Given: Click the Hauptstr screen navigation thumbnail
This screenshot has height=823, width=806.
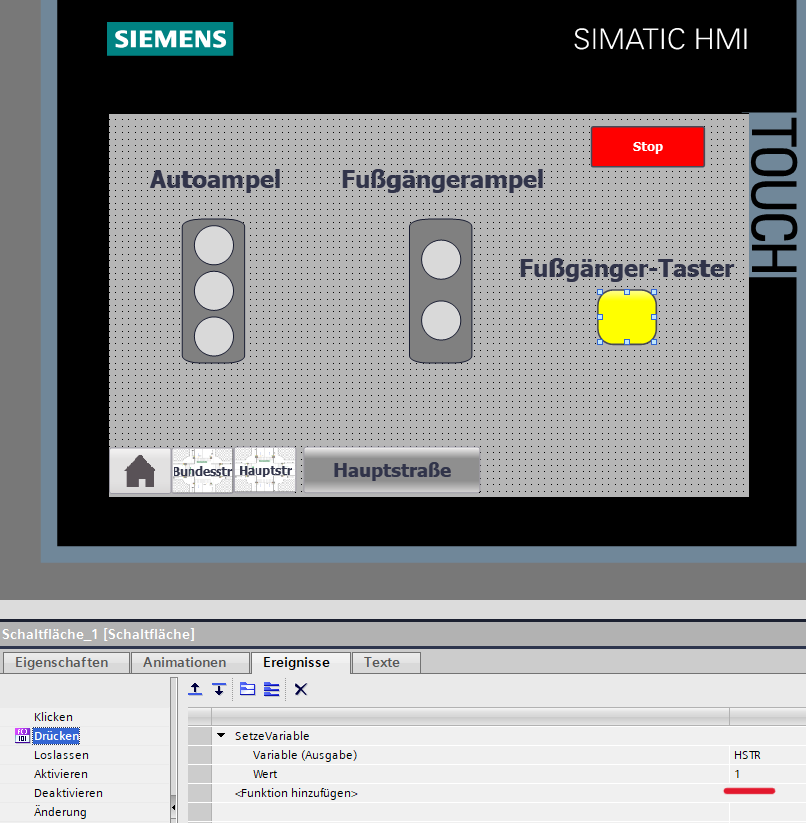Looking at the screenshot, I should (x=265, y=470).
